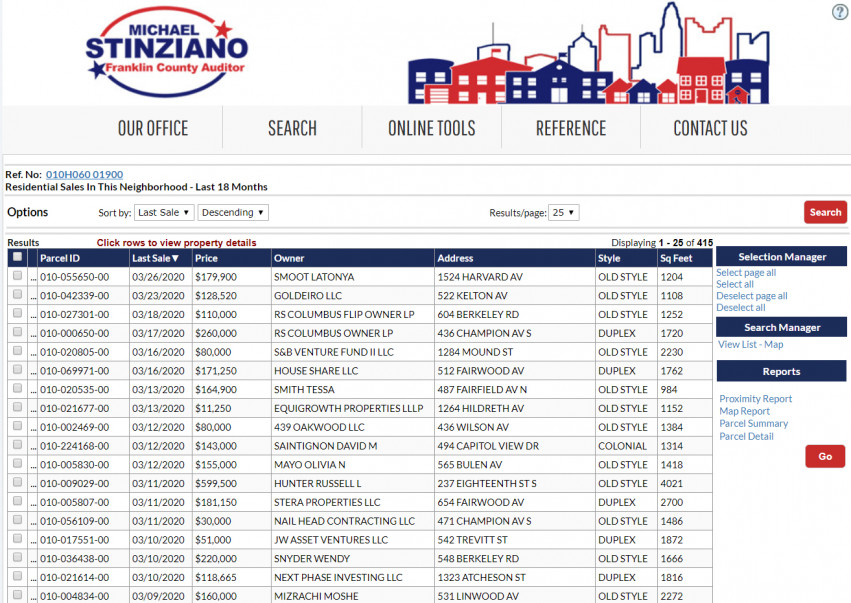Expand the Descending sort order dropdown

coord(233,212)
